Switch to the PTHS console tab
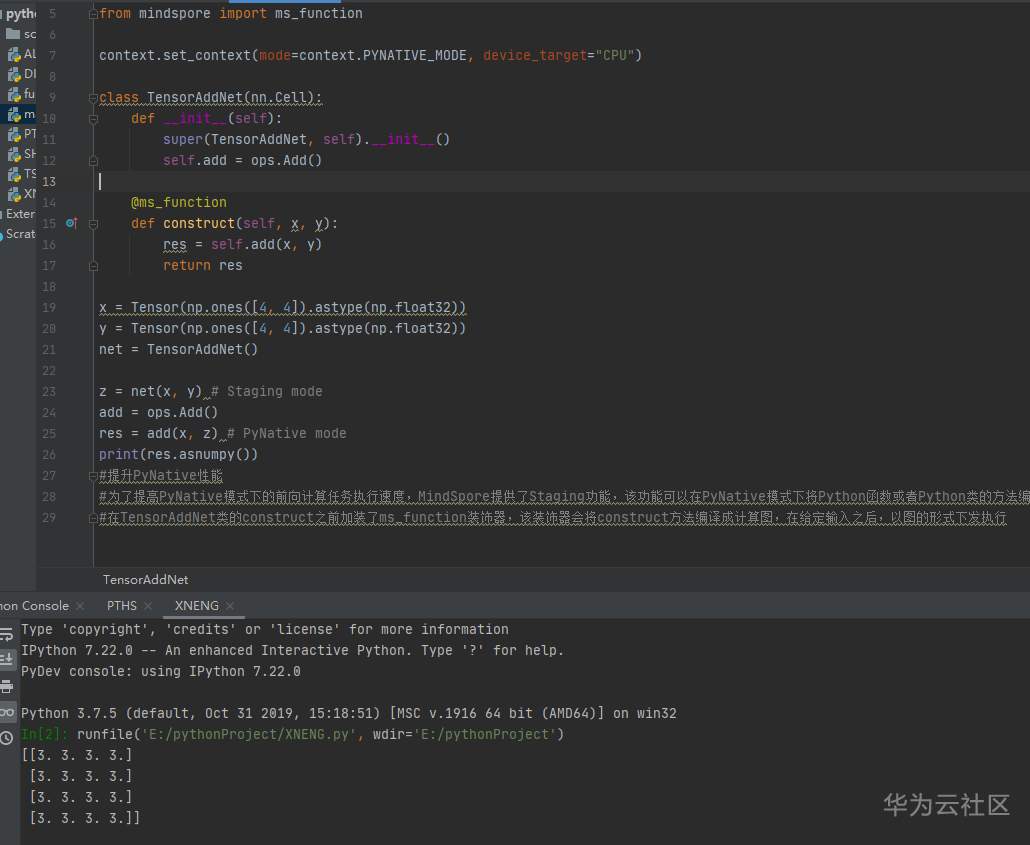Image resolution: width=1030 pixels, height=845 pixels. point(122,605)
